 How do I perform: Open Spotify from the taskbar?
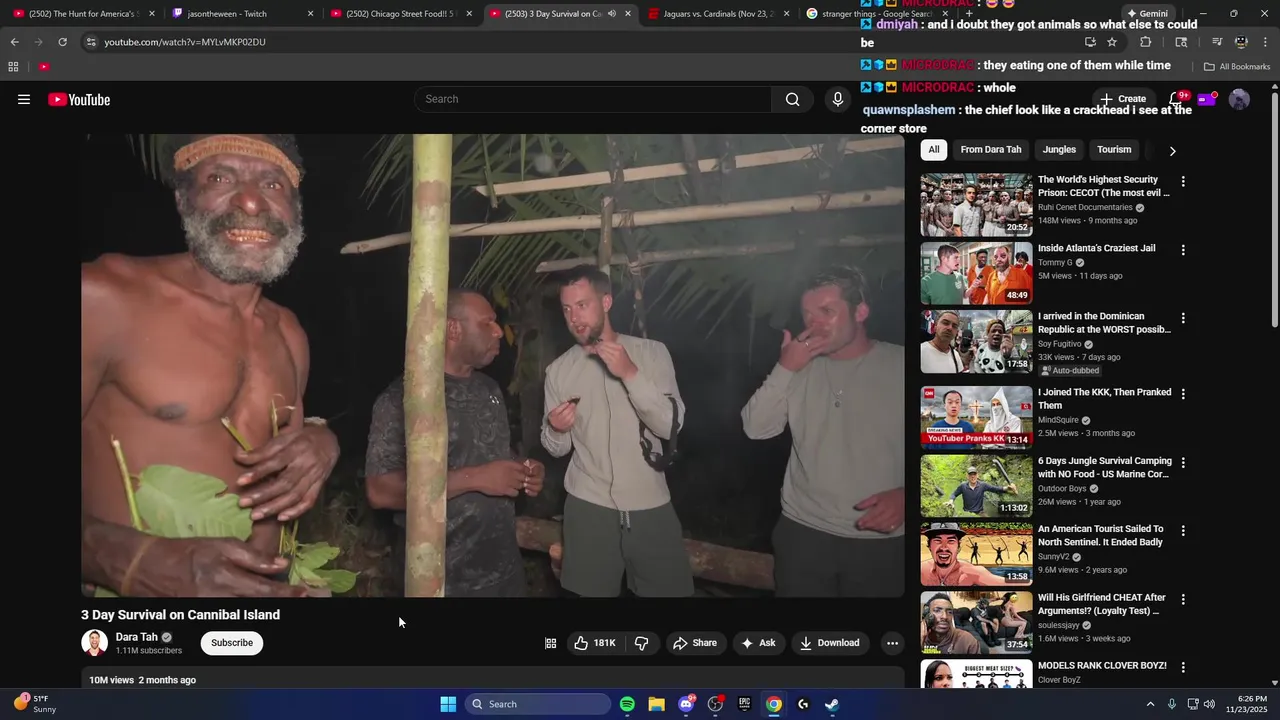627,704
